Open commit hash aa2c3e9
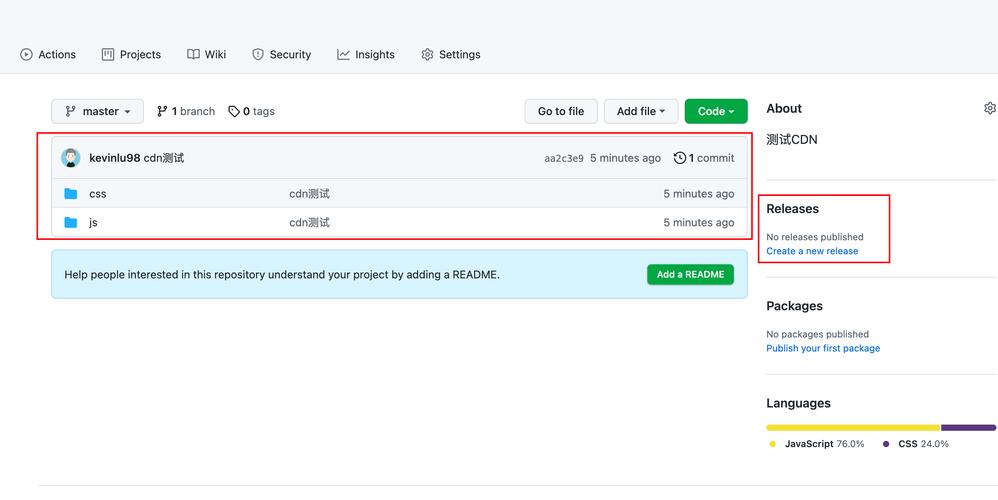The image size is (998, 500). [x=564, y=158]
